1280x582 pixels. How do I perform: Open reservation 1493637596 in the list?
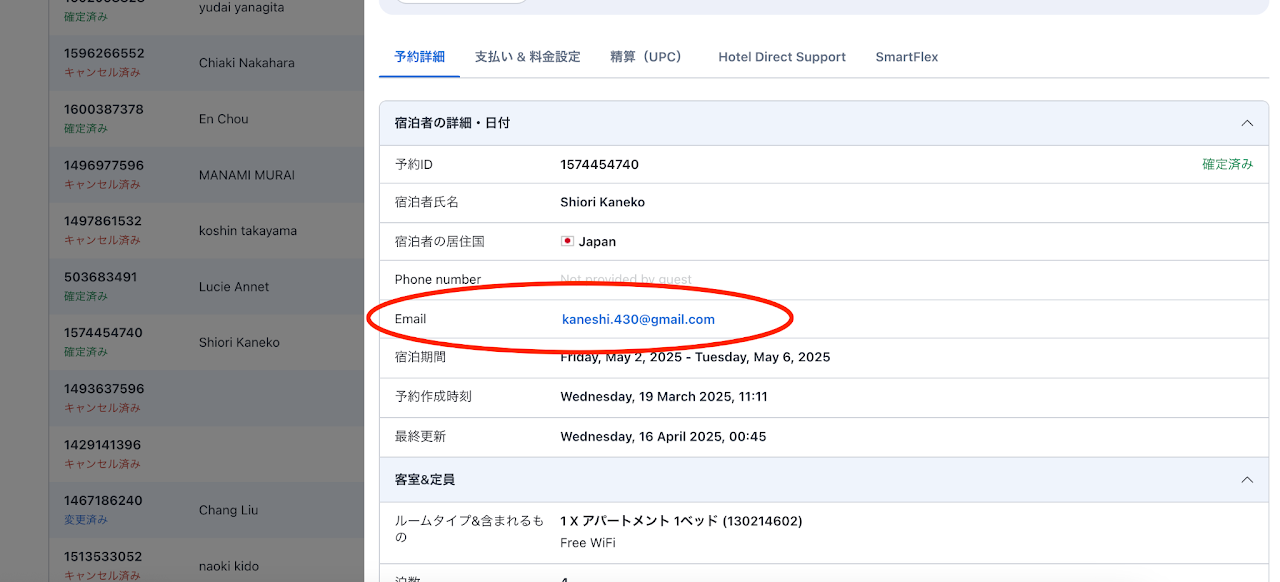tap(104, 389)
